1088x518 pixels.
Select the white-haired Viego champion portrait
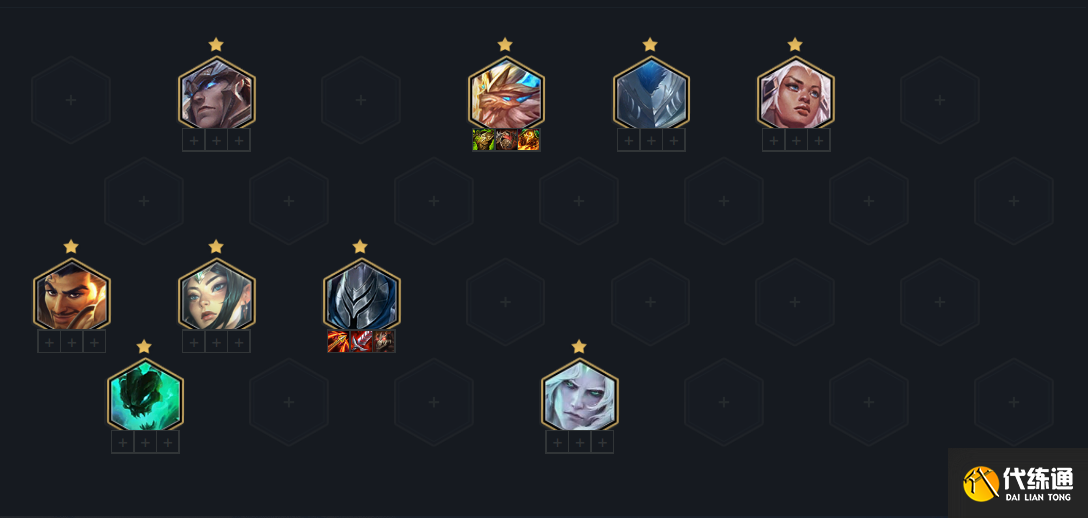pos(579,395)
